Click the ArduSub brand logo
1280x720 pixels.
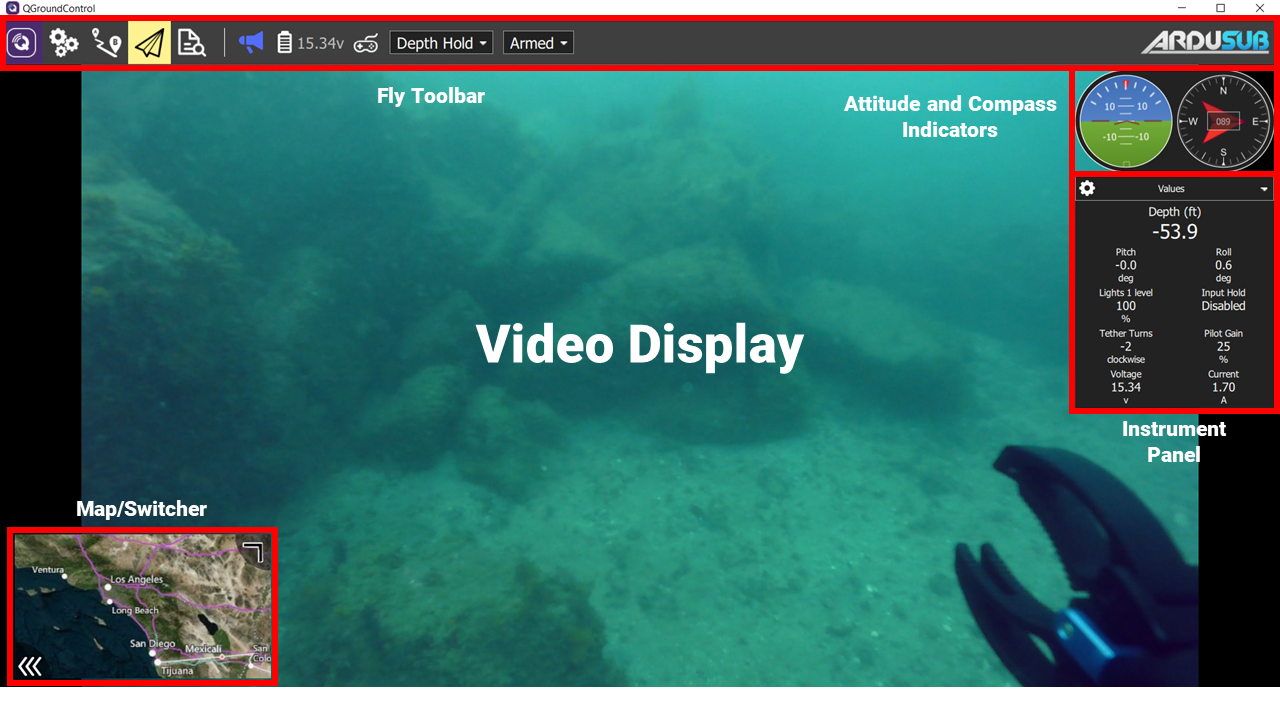click(x=1205, y=42)
